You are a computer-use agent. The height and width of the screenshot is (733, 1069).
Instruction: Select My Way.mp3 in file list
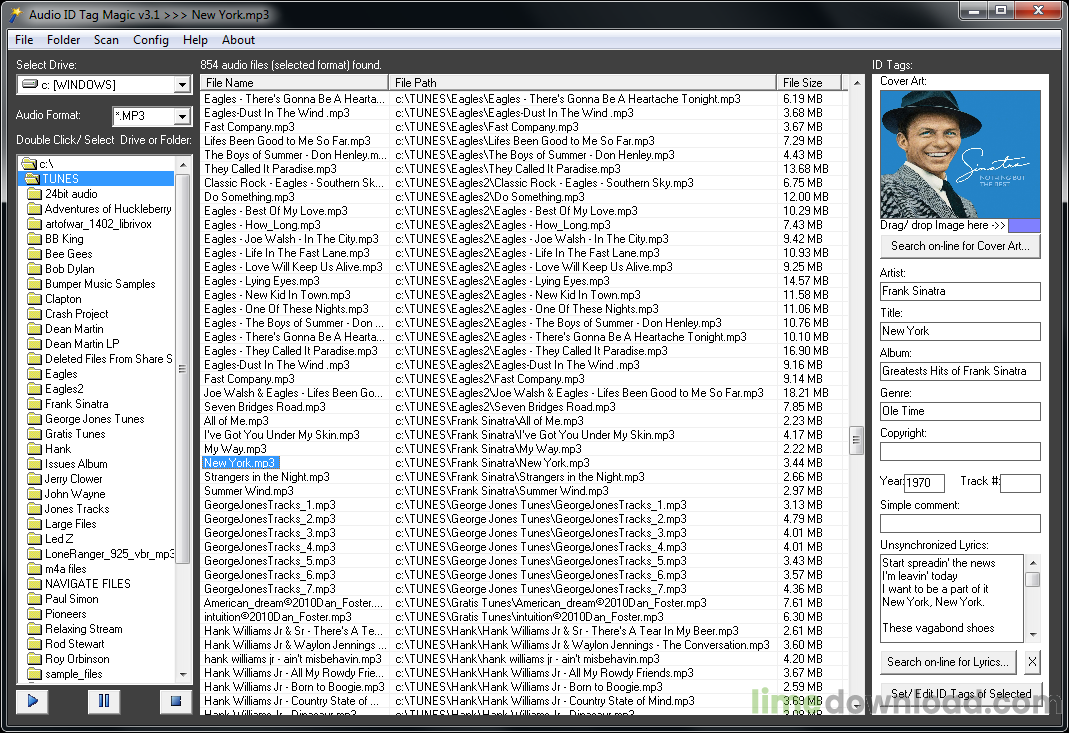235,449
